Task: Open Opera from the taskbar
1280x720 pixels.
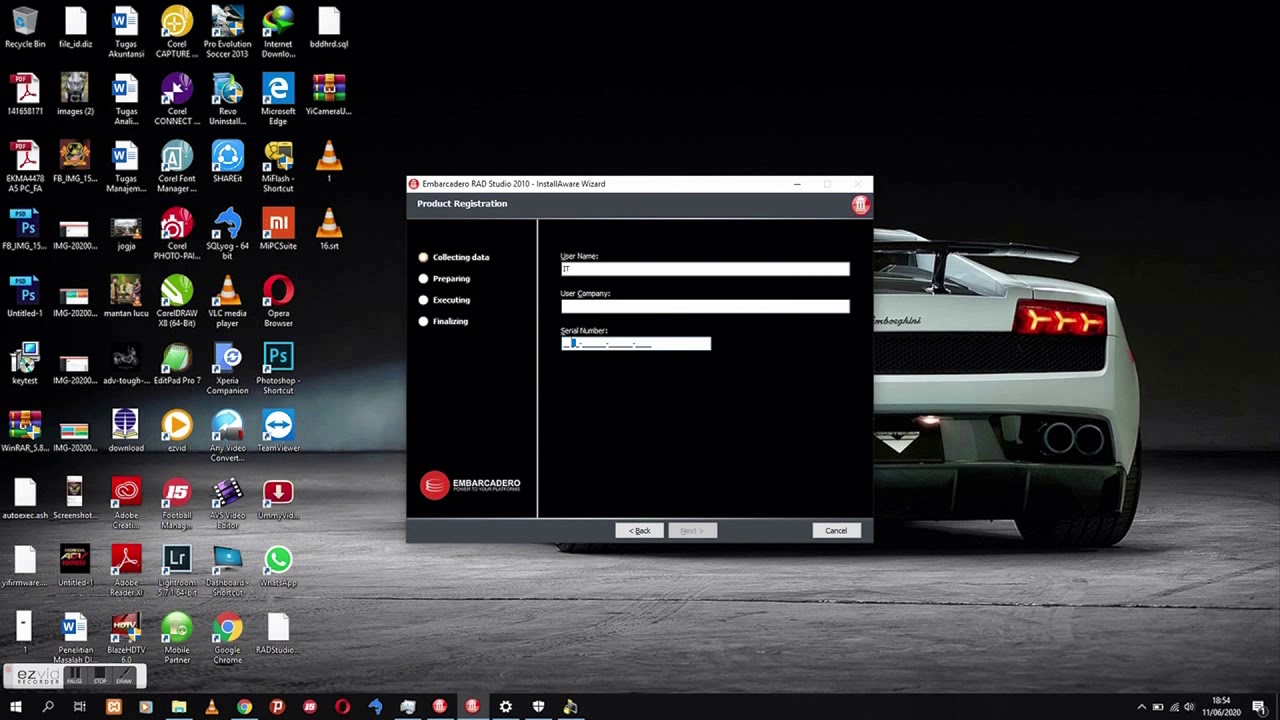Action: tap(342, 707)
